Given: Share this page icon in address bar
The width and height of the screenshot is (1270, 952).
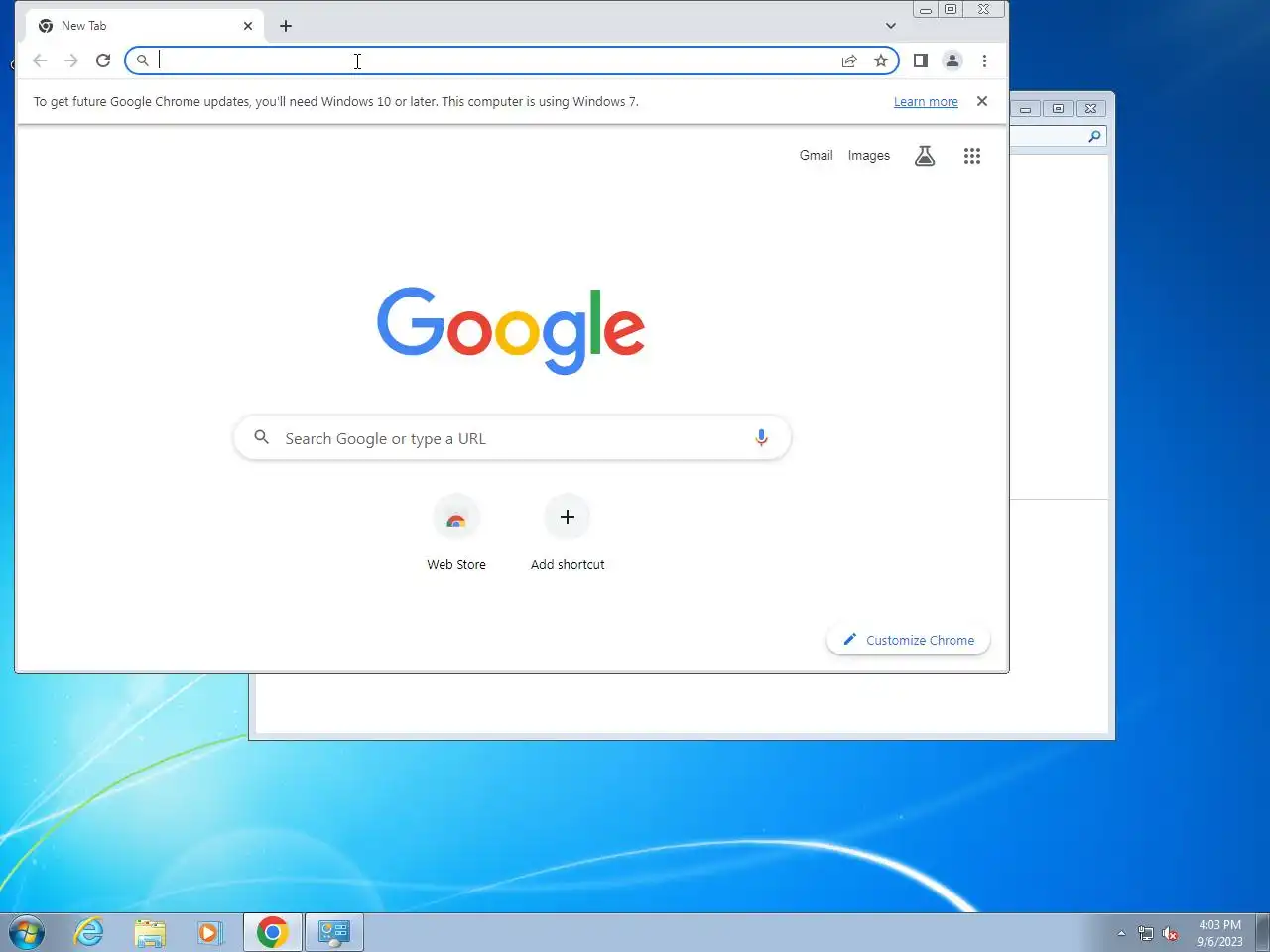Looking at the screenshot, I should click(x=849, y=60).
